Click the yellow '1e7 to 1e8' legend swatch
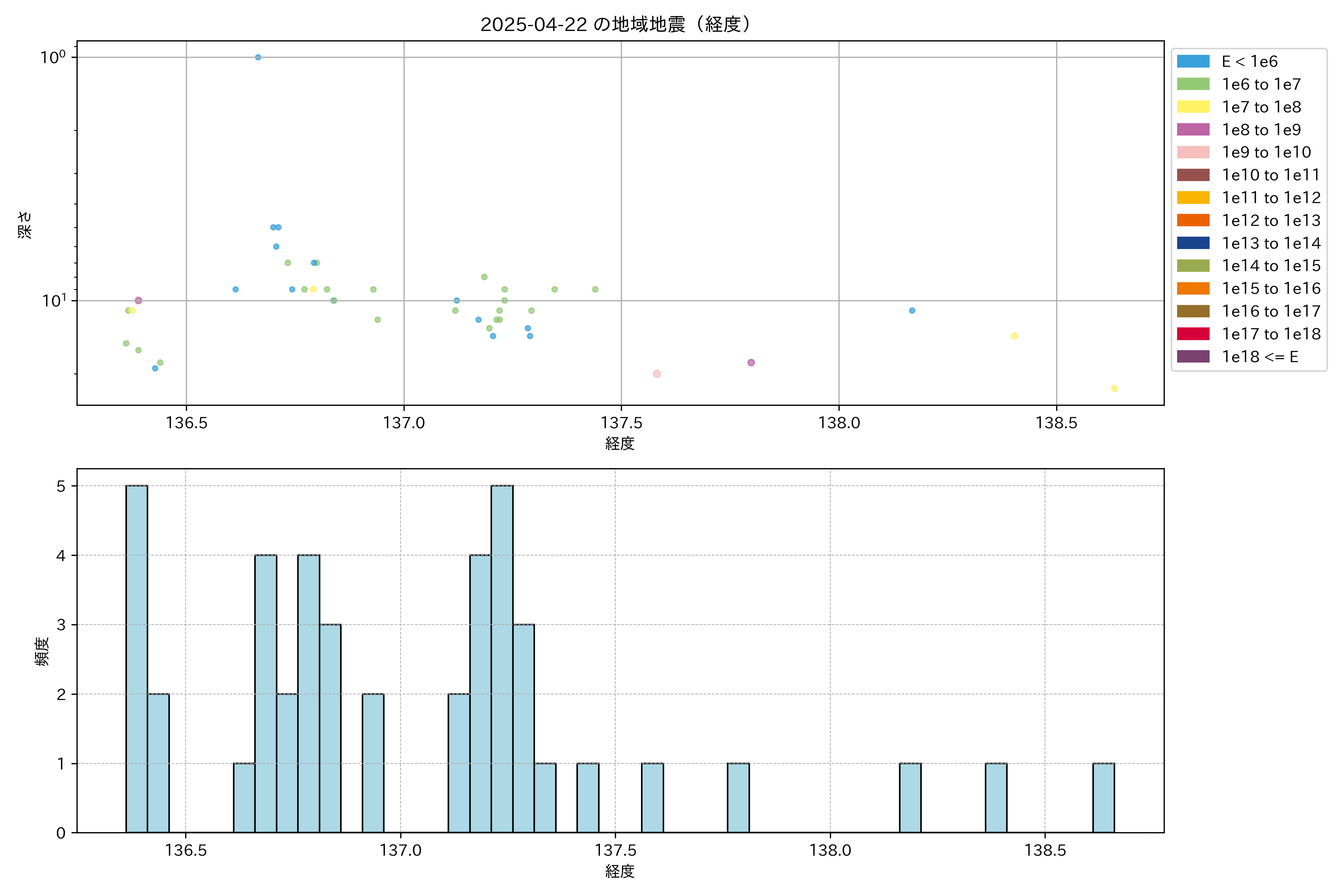1344x896 pixels. click(1192, 107)
